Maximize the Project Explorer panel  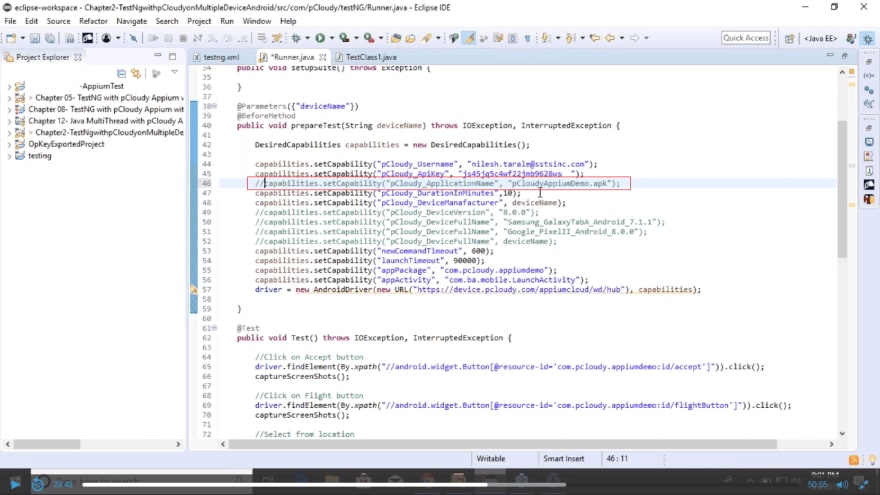point(172,57)
